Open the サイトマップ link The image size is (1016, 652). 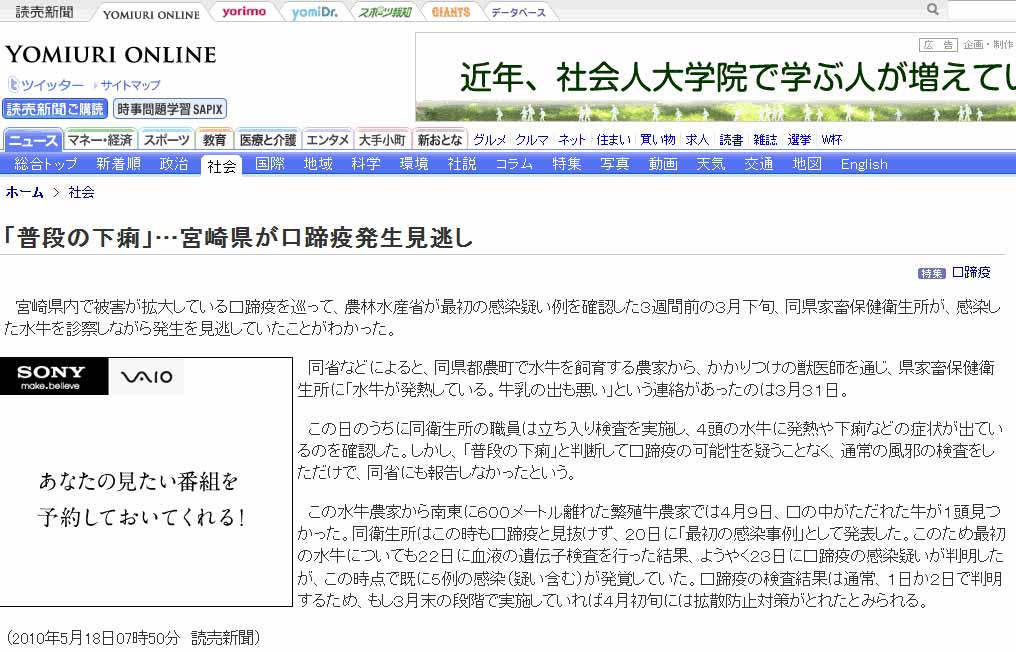point(129,85)
